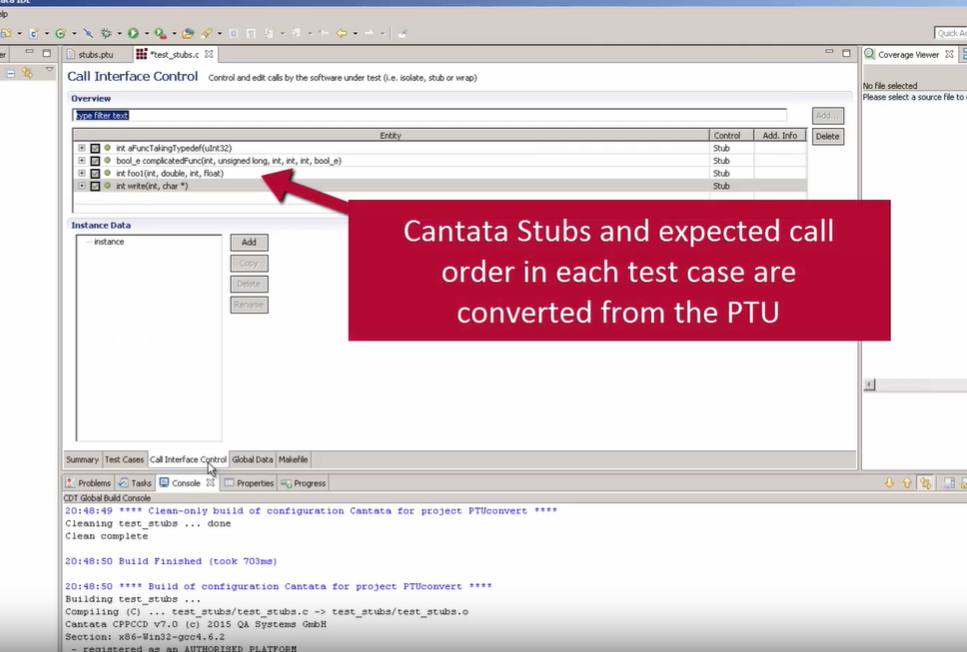
Task: Click the Console display selected console icon
Action: (x=950, y=483)
